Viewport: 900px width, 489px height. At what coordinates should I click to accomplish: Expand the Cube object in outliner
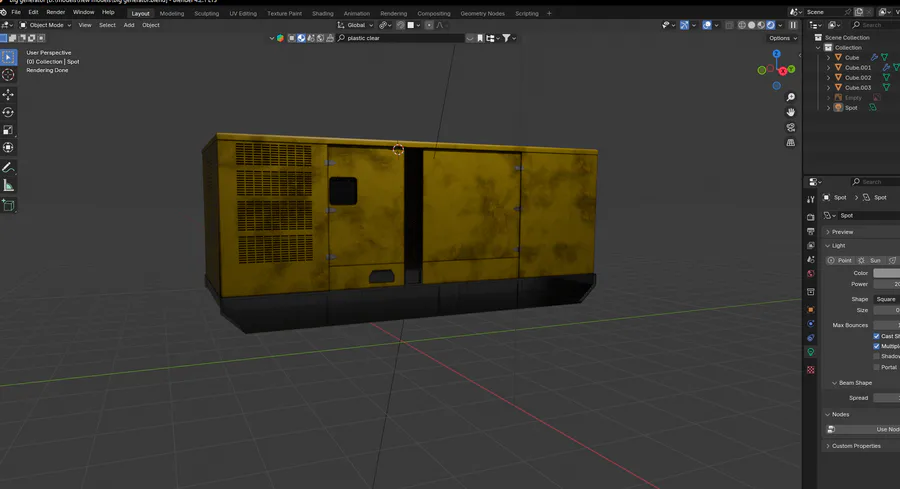tap(828, 57)
